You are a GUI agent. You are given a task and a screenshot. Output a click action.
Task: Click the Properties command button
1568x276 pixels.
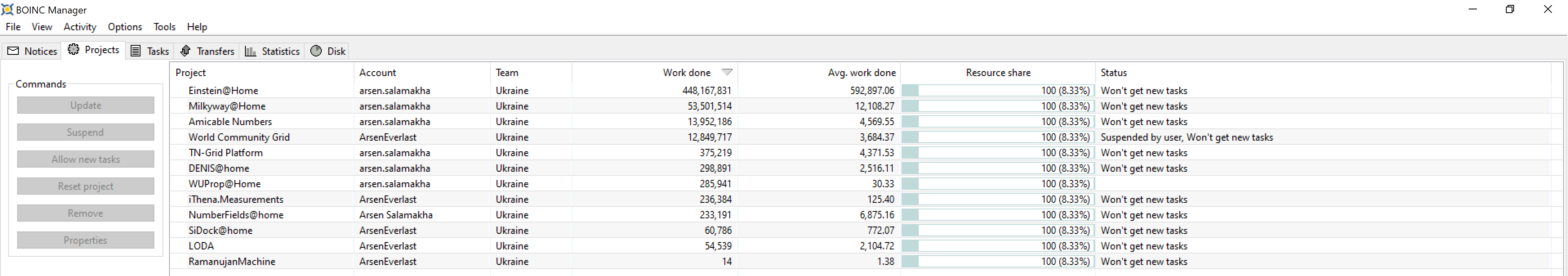(86, 240)
